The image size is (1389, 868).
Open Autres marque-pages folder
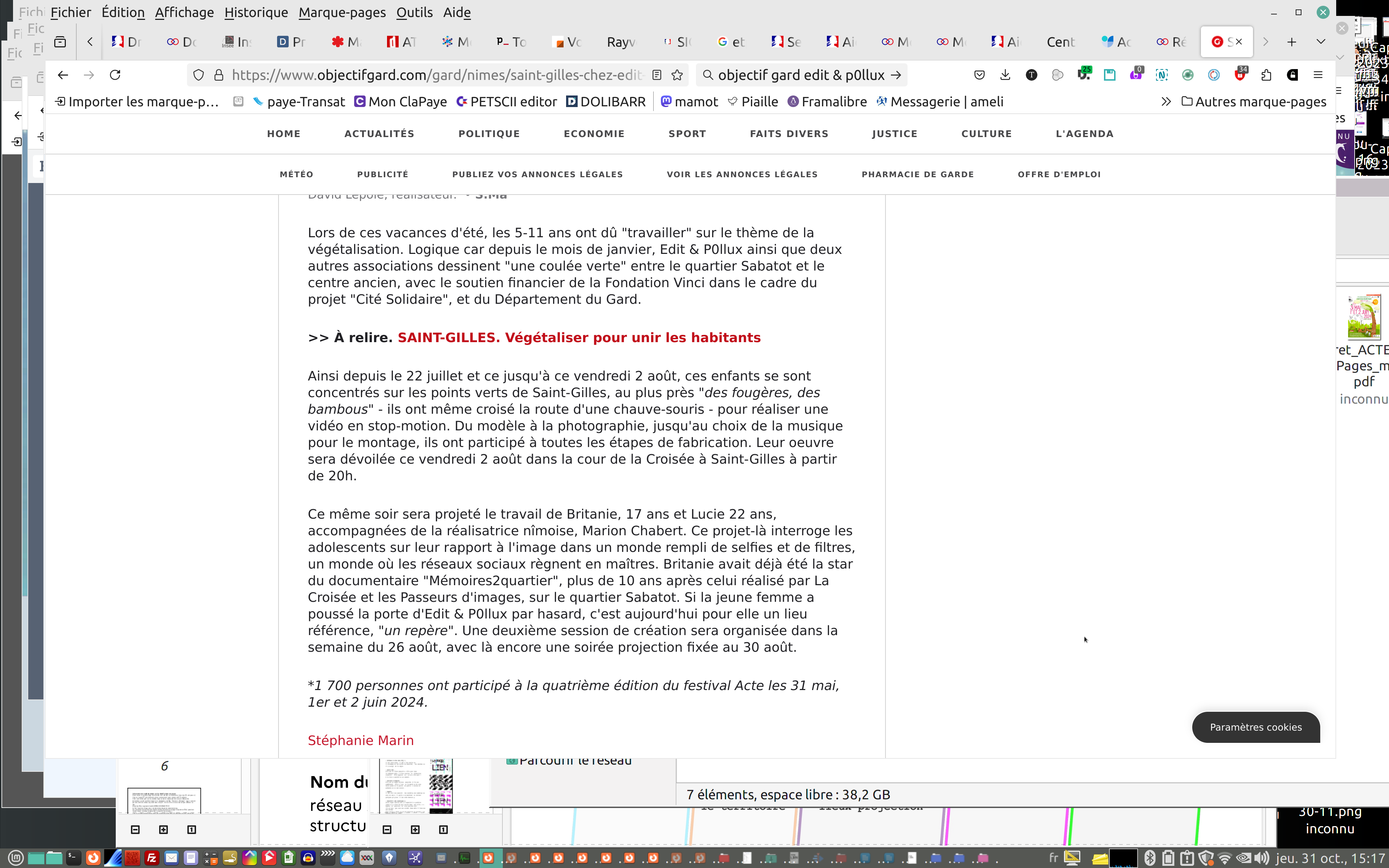pos(1254,102)
